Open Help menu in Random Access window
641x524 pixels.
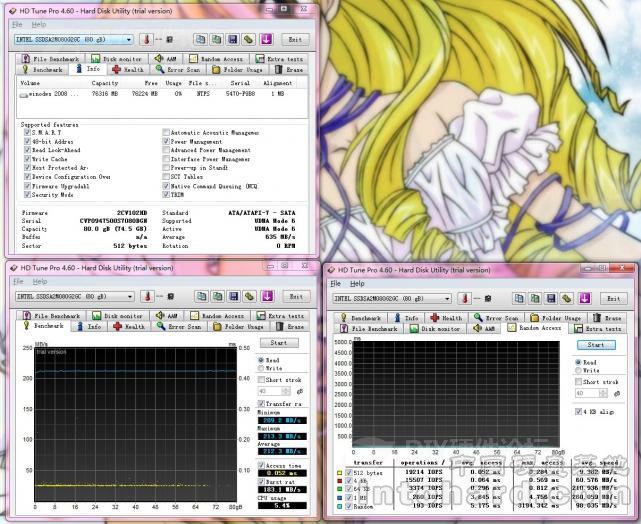(357, 284)
